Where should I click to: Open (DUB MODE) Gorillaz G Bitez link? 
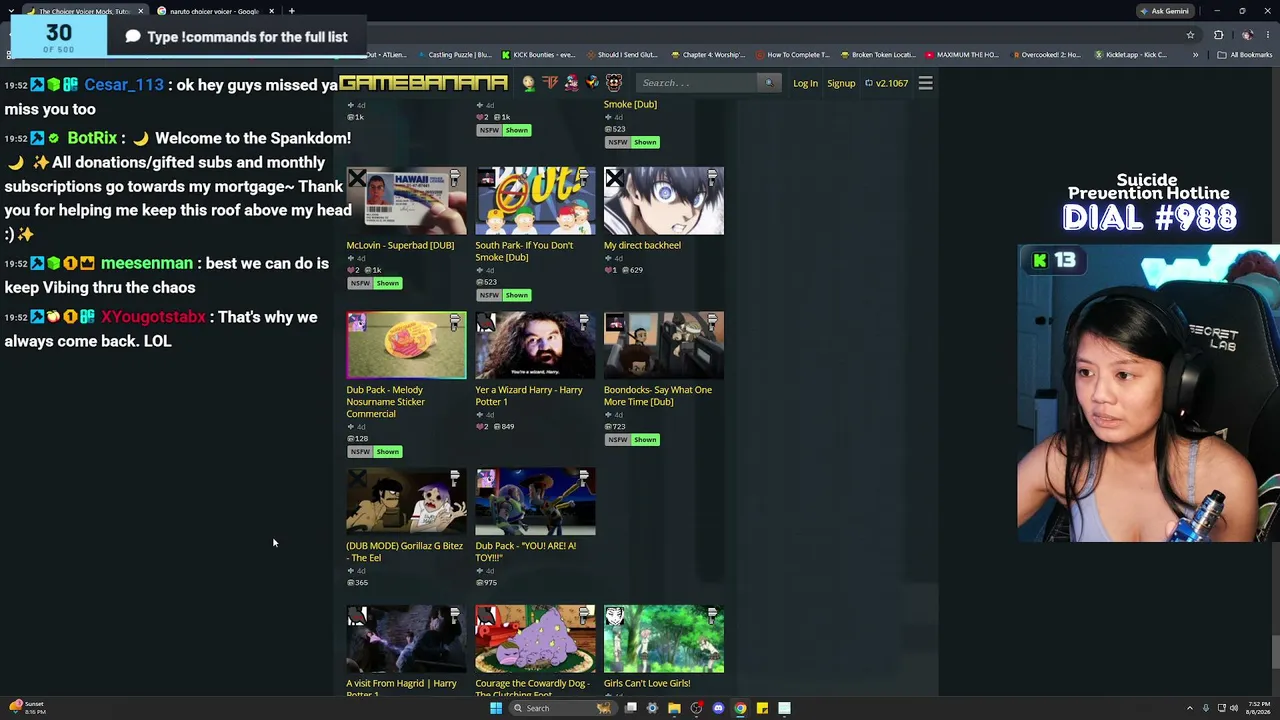(x=405, y=551)
